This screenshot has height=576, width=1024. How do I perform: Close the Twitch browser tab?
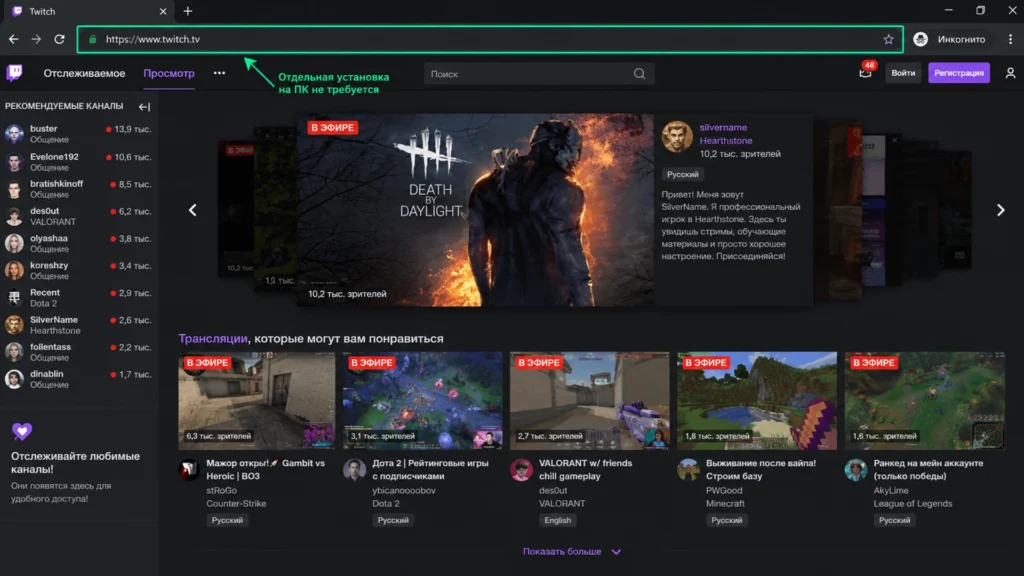163,11
